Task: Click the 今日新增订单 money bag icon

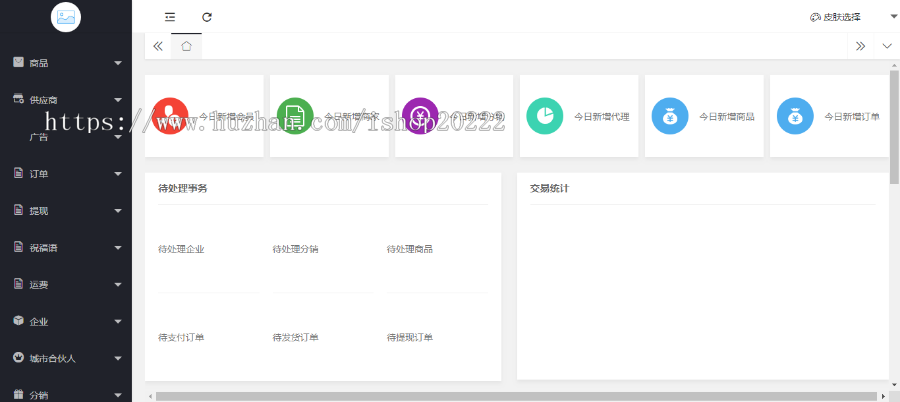Action: click(x=795, y=116)
